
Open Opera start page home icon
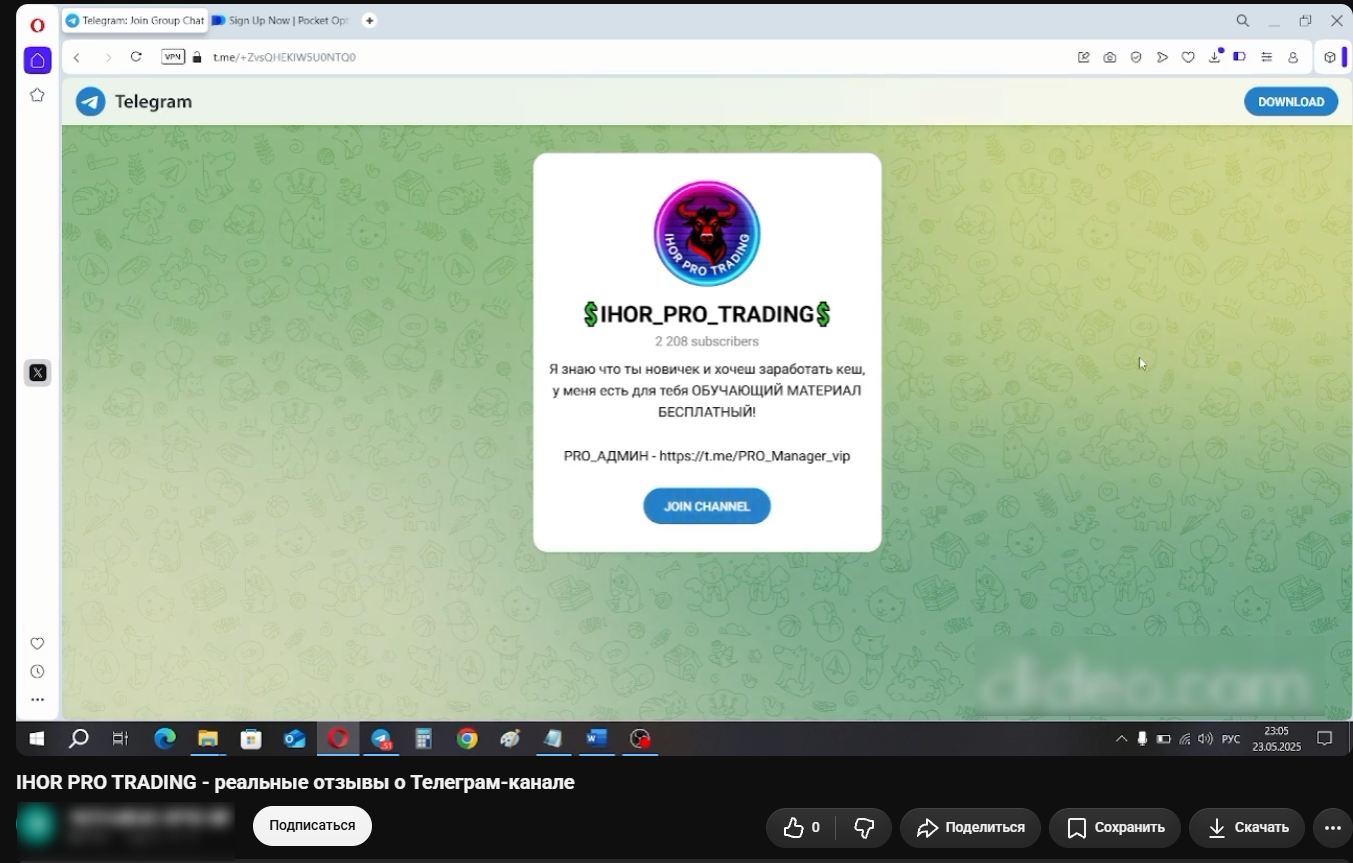[x=37, y=60]
